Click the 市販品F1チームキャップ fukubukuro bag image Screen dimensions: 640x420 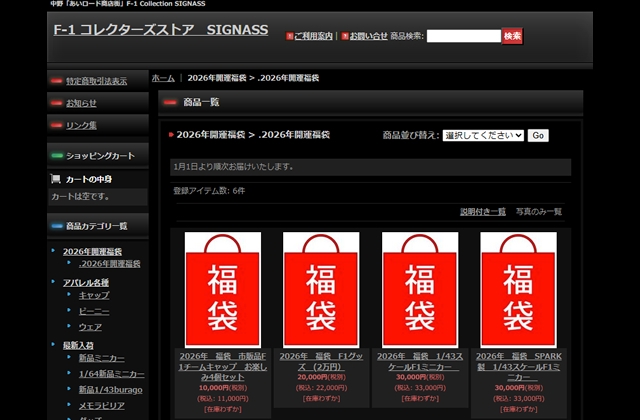click(x=222, y=289)
